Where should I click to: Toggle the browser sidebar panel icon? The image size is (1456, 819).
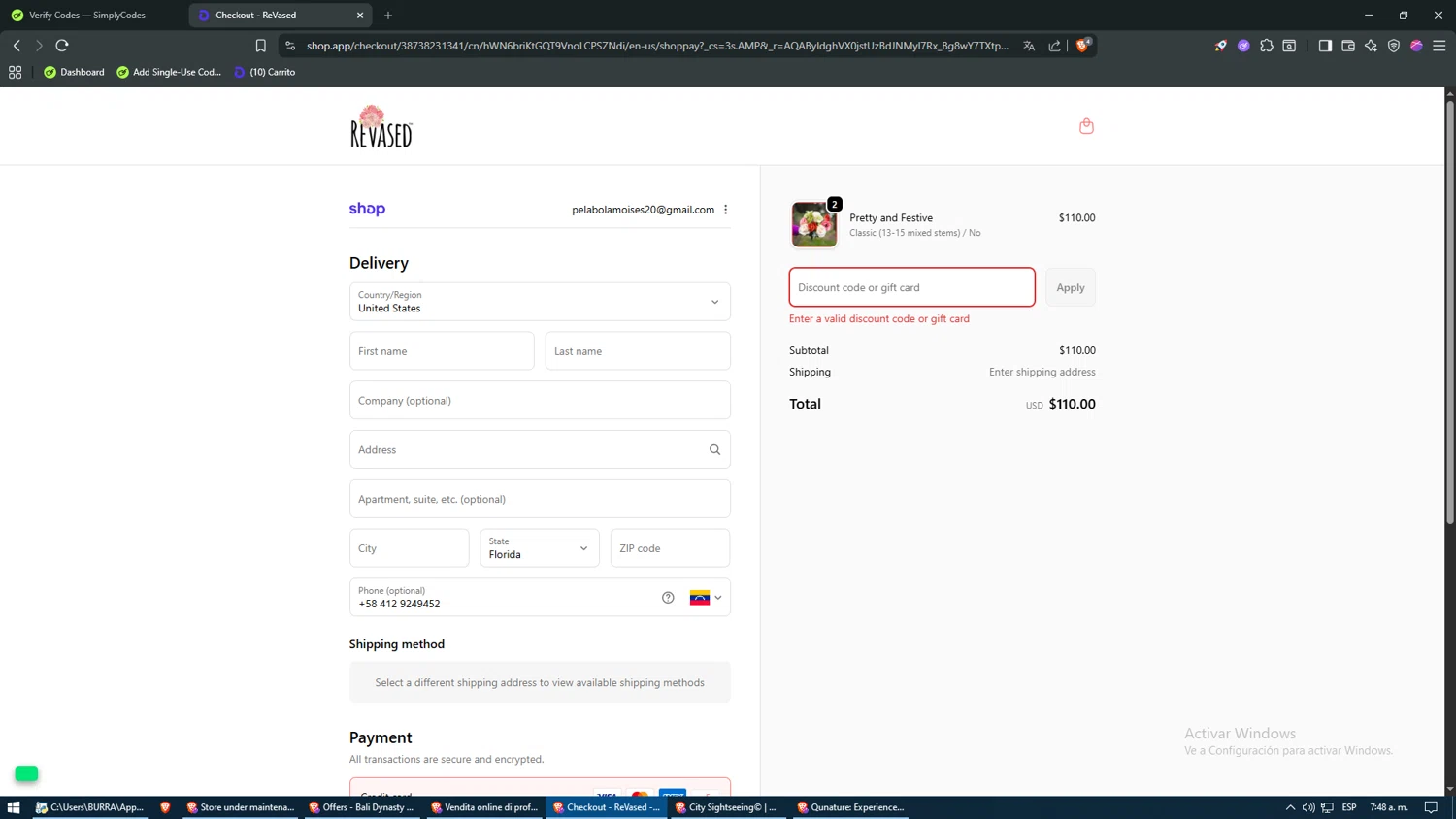click(x=1325, y=46)
